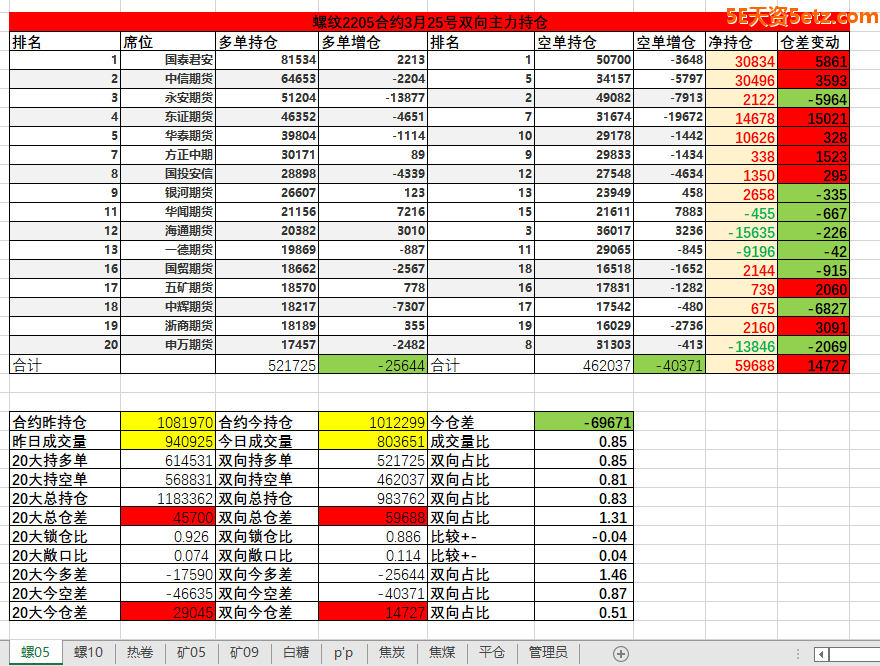Switch to the 矿09 sheet tab

[244, 653]
